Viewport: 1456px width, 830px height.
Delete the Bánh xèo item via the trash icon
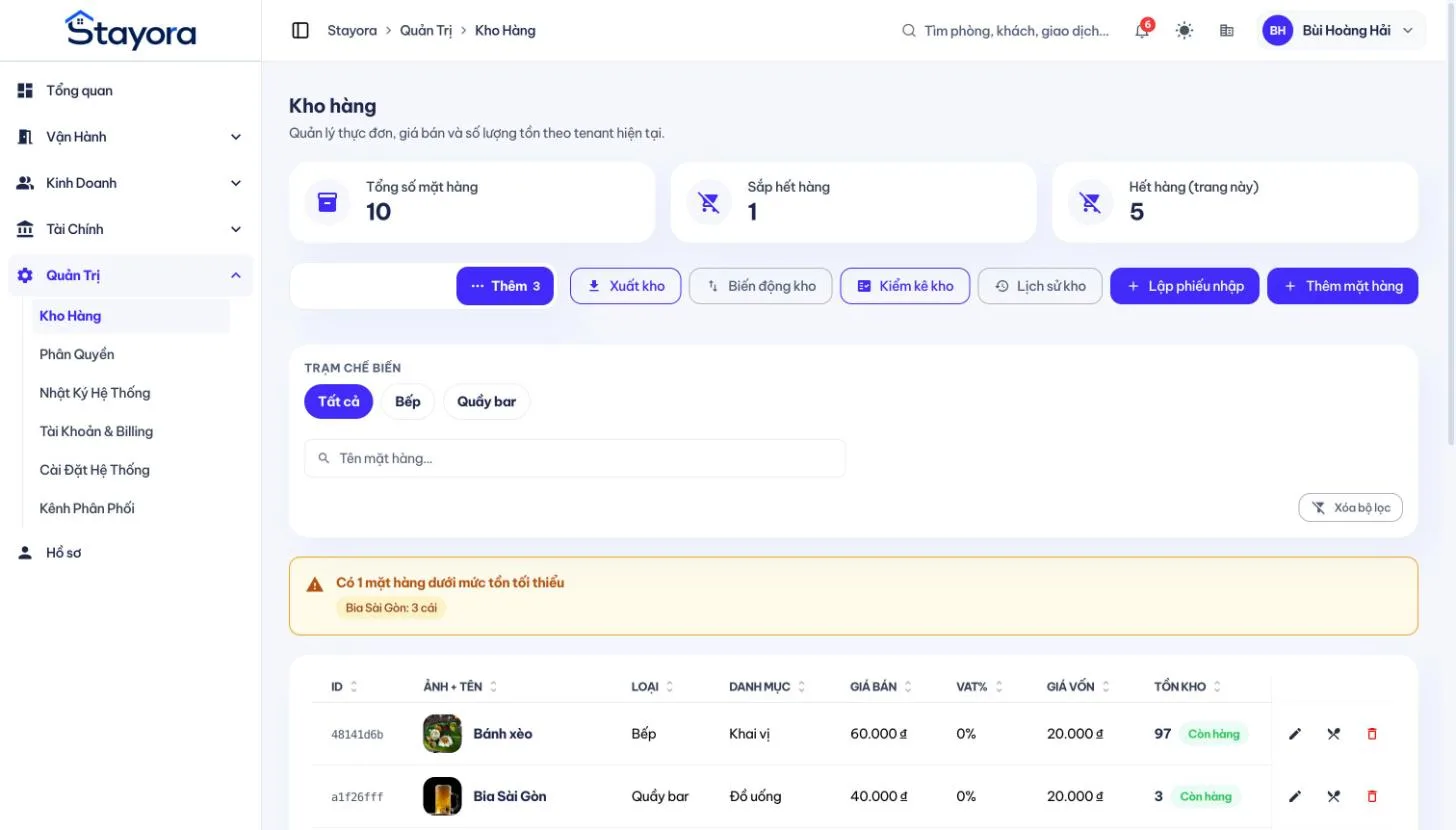1372,734
